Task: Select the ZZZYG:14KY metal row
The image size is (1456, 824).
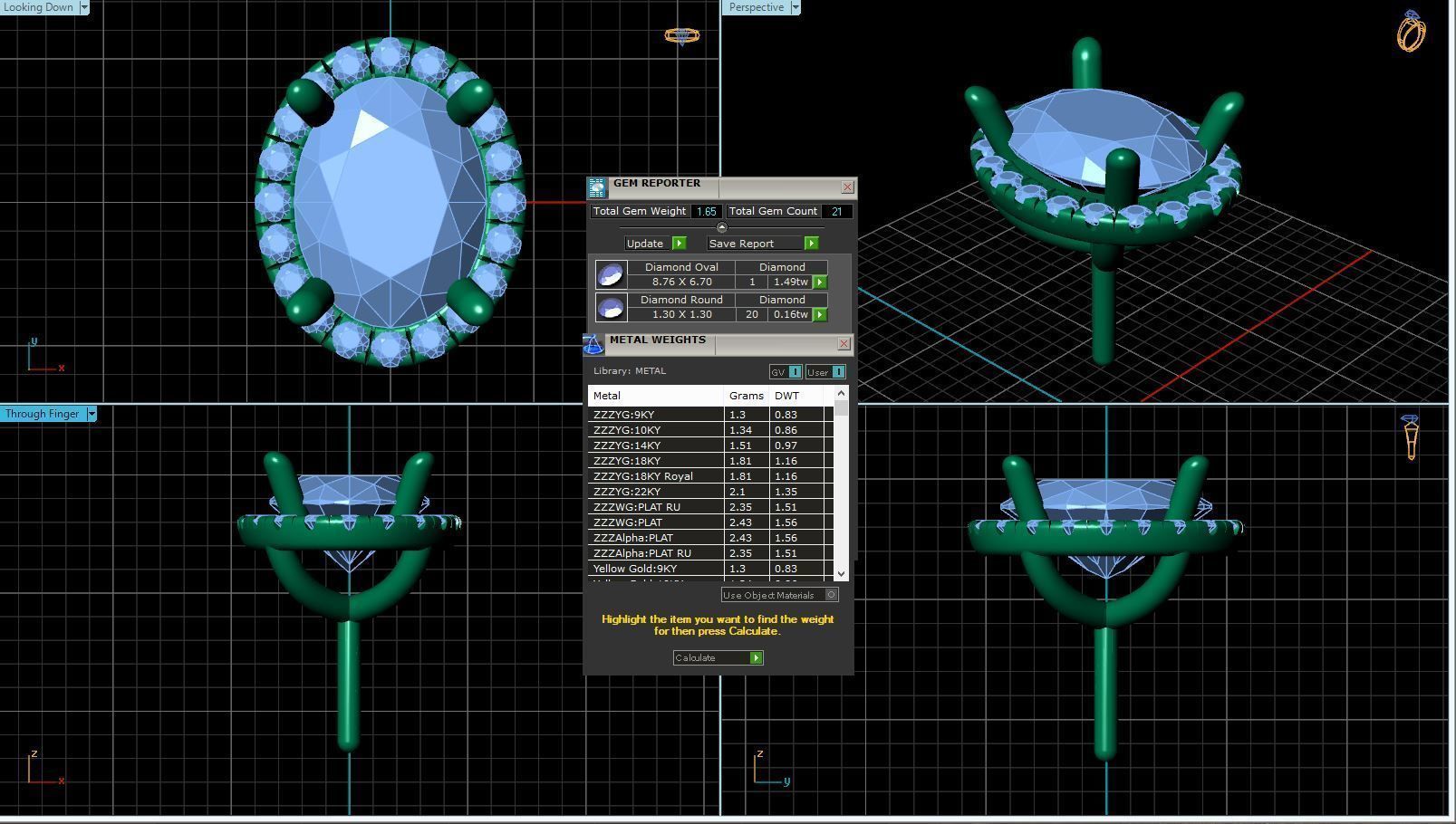Action: tap(710, 446)
